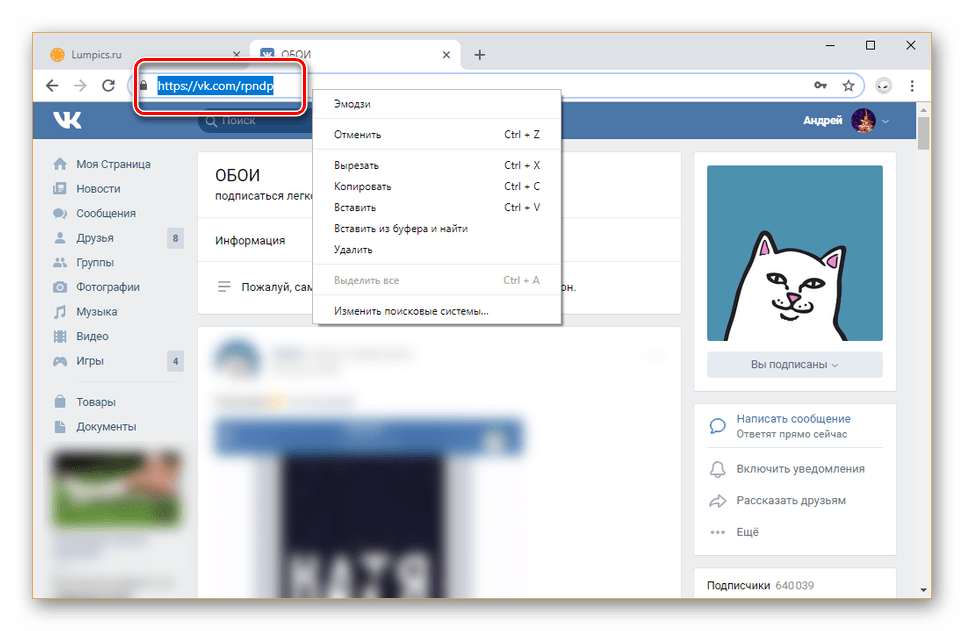
Task: Open Друзья with badge 8
Action: click(117, 238)
